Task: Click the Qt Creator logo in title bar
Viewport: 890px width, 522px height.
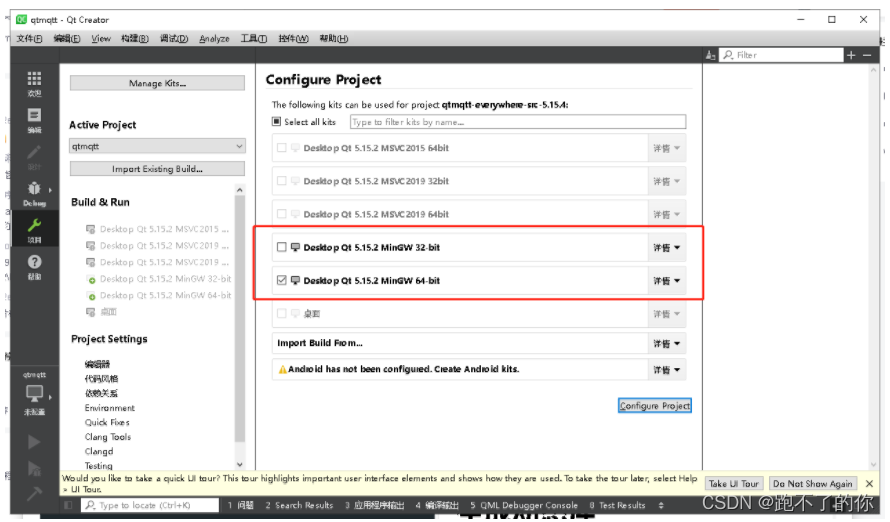Action: point(22,19)
